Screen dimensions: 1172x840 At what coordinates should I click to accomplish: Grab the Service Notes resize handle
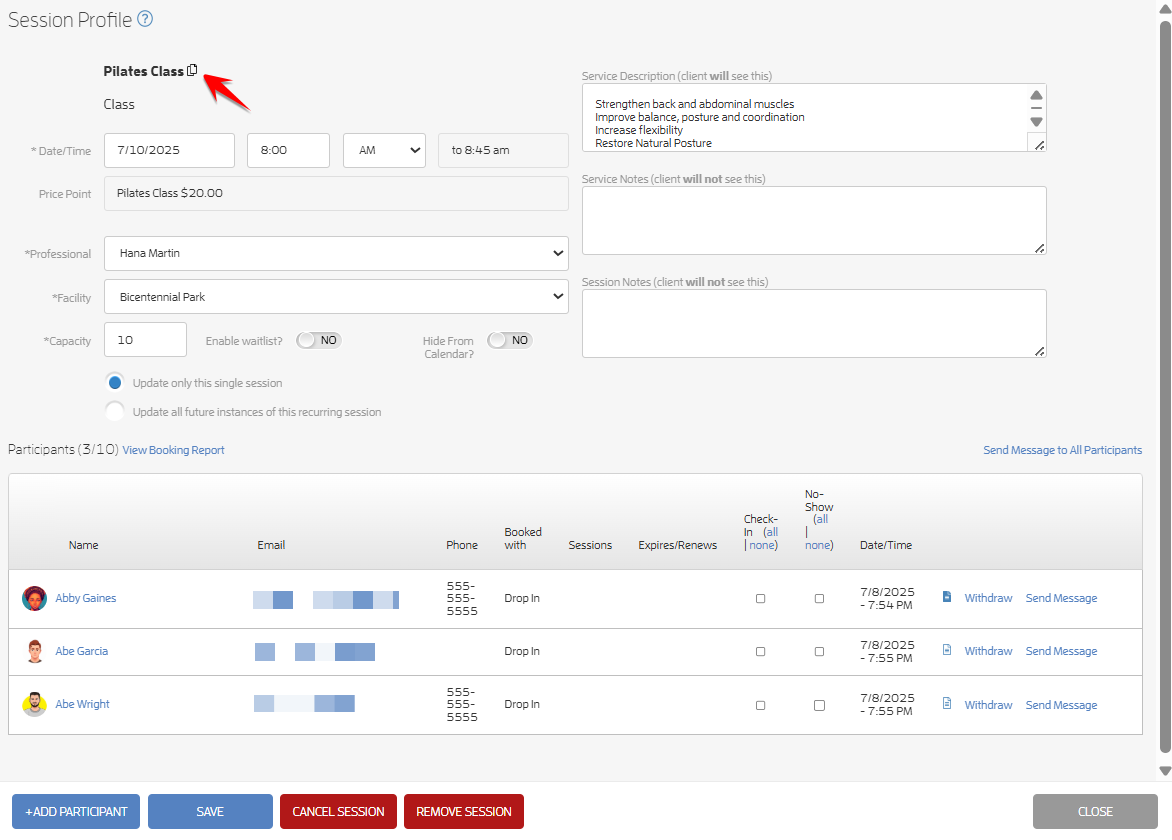1039,248
